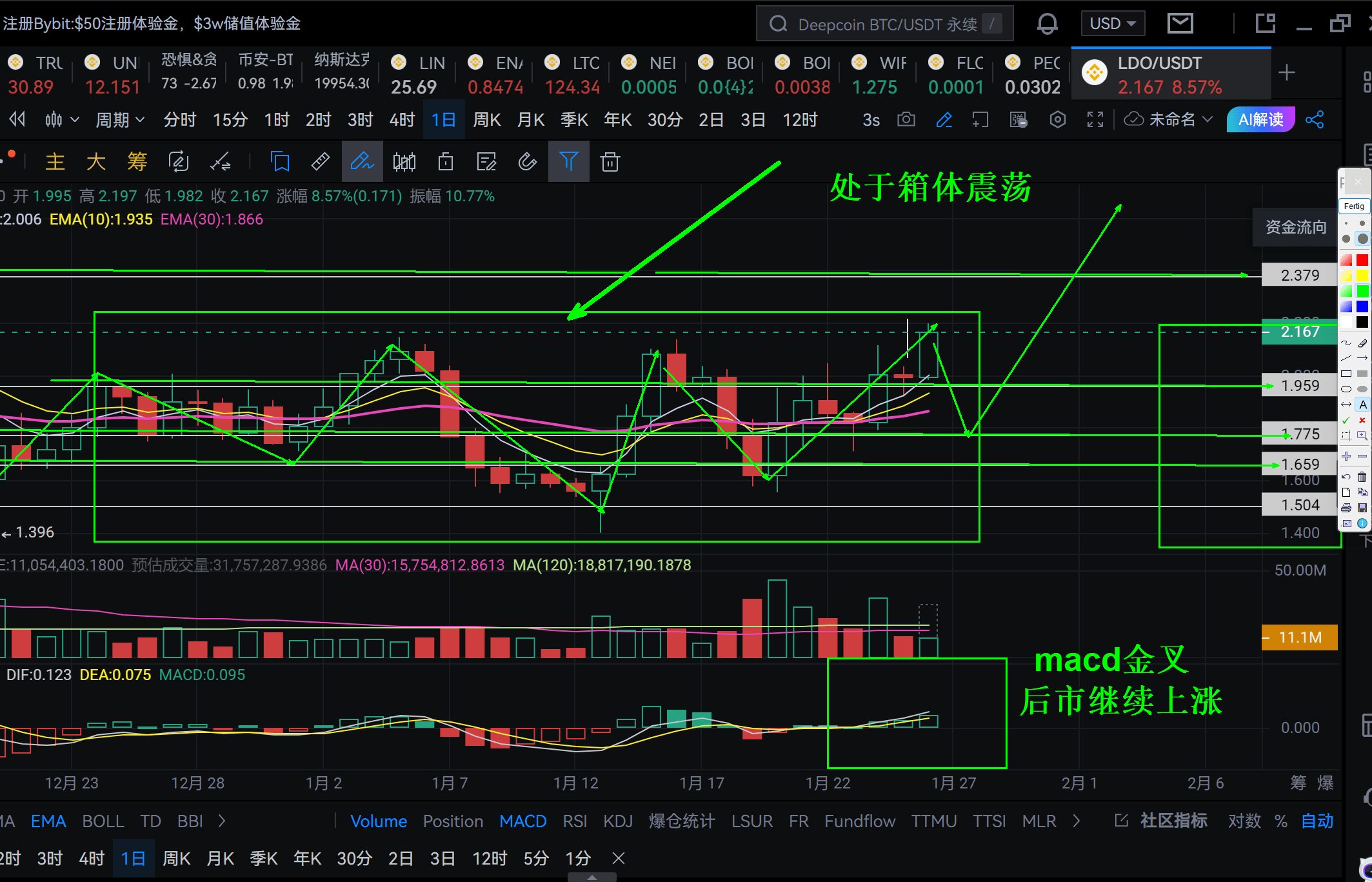This screenshot has width=1372, height=882.
Task: Toggle the 大 indicator button
Action: click(96, 161)
